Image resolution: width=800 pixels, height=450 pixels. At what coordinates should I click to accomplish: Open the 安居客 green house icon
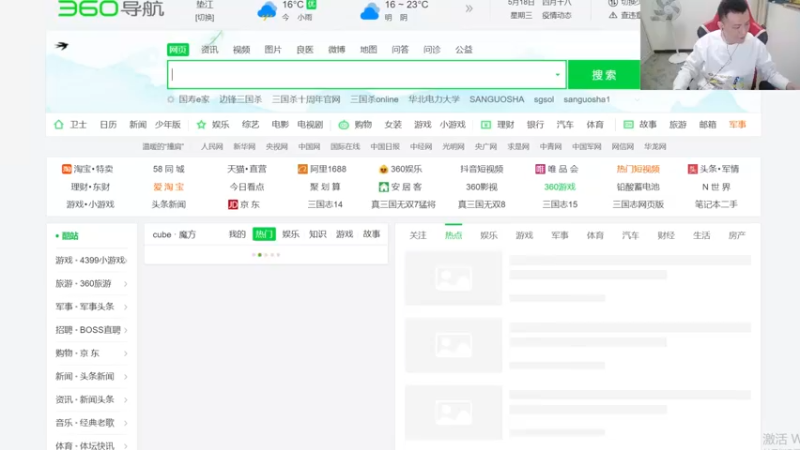383,187
